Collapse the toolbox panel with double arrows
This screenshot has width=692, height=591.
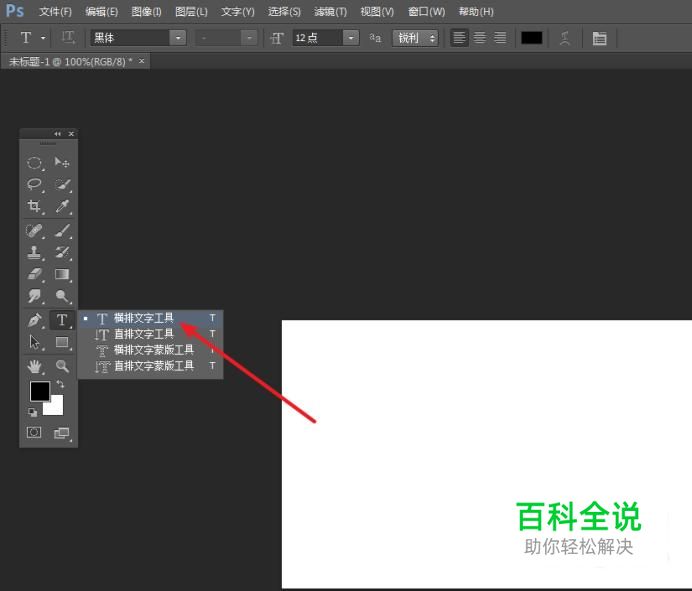pyautogui.click(x=57, y=134)
